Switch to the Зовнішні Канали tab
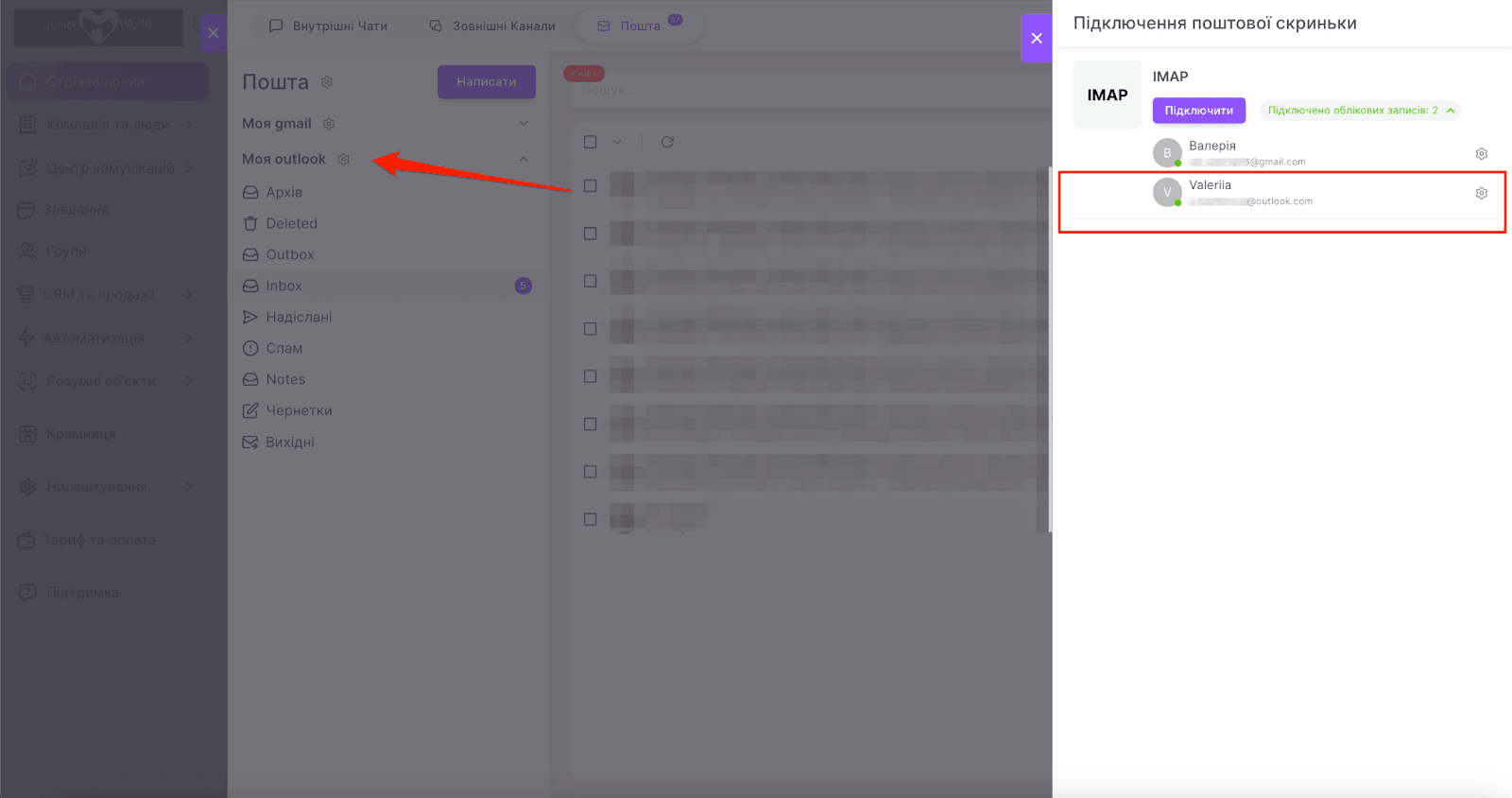The height and width of the screenshot is (798, 1512). tap(492, 26)
